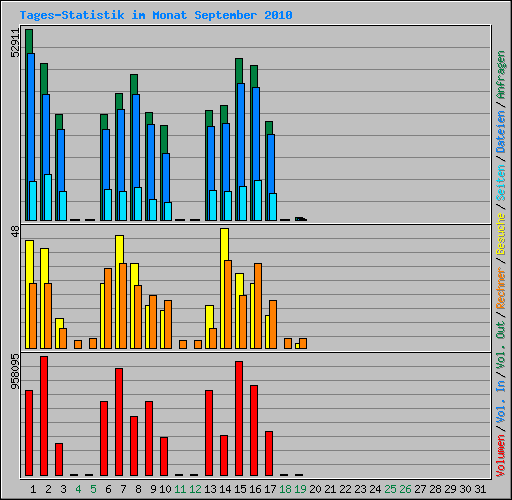Click green weekend day label 18
The width and height of the screenshot is (512, 500).
(285, 489)
